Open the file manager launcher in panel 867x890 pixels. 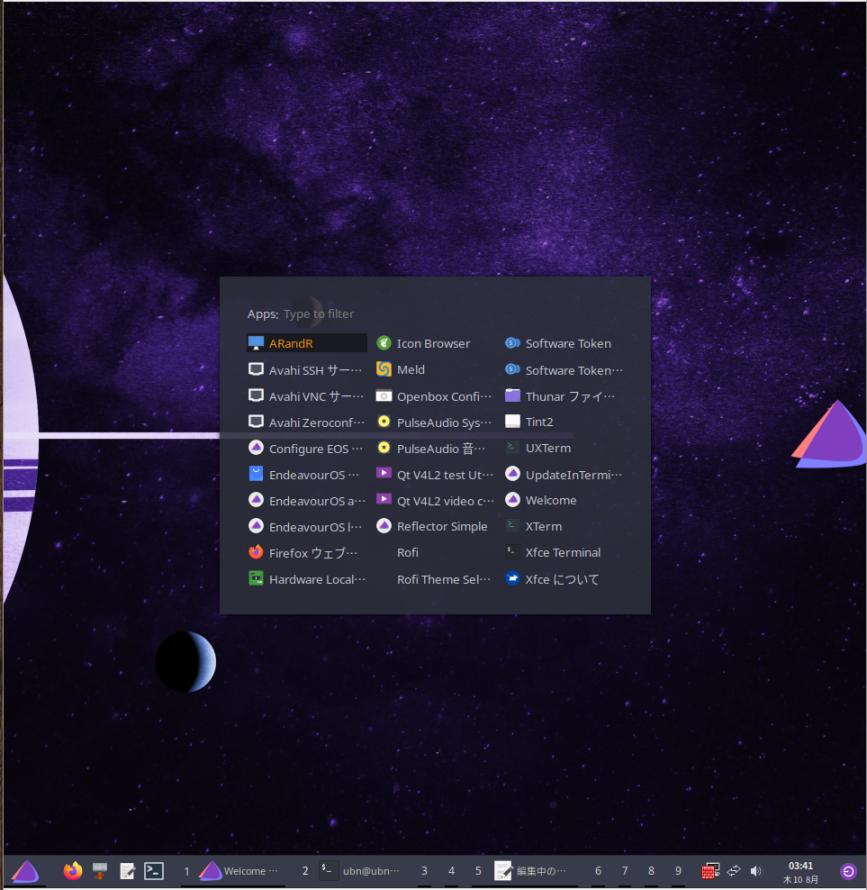pyautogui.click(x=100, y=871)
